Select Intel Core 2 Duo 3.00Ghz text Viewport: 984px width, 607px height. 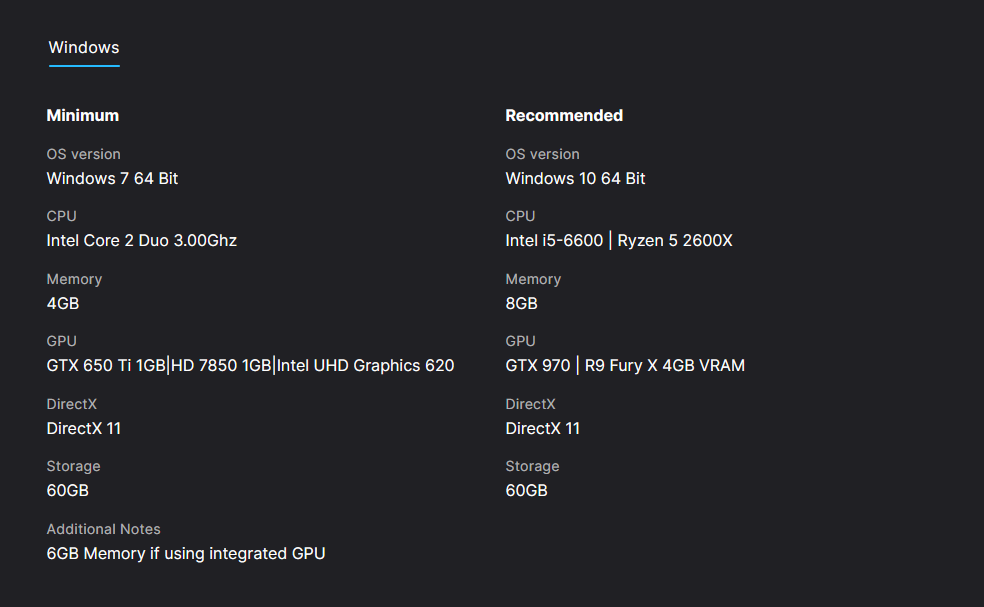[x=141, y=241]
